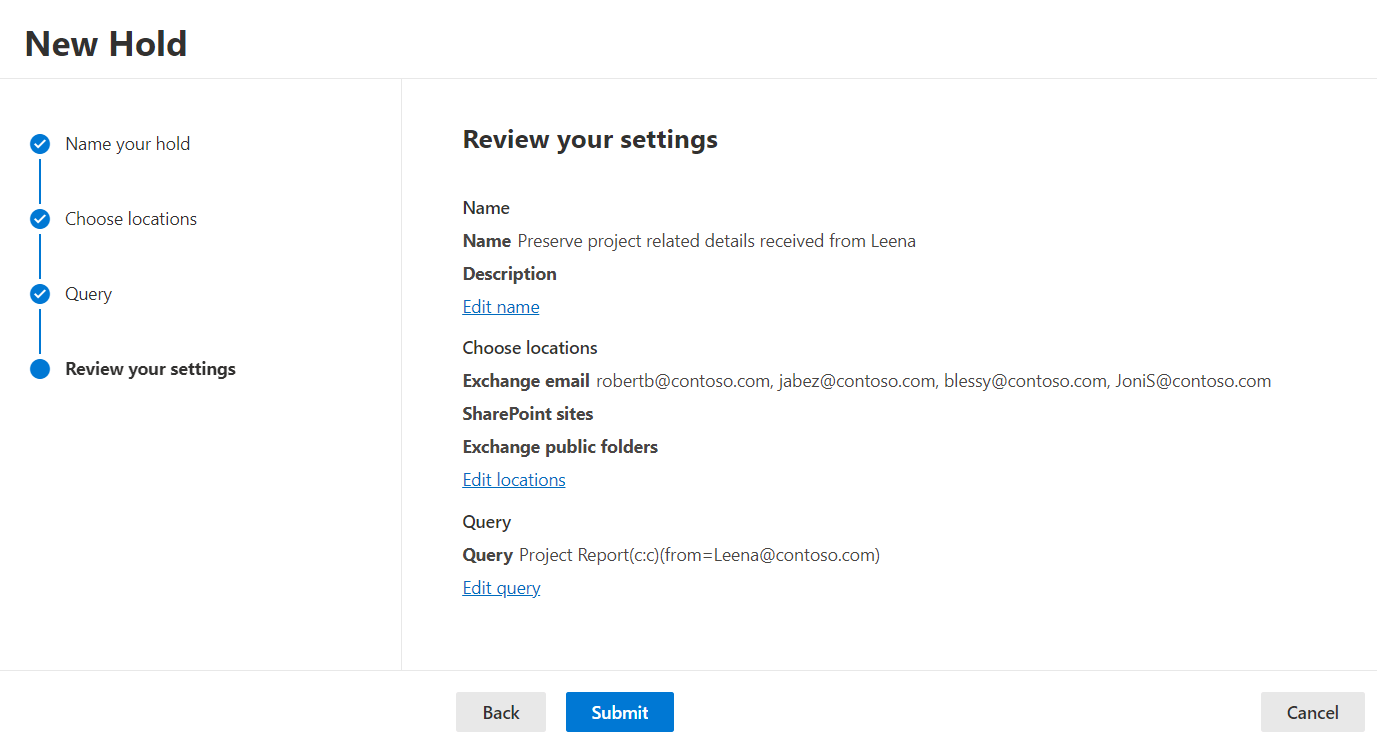
Task: Select the checkmark icon beside Query step
Action: coord(39,293)
